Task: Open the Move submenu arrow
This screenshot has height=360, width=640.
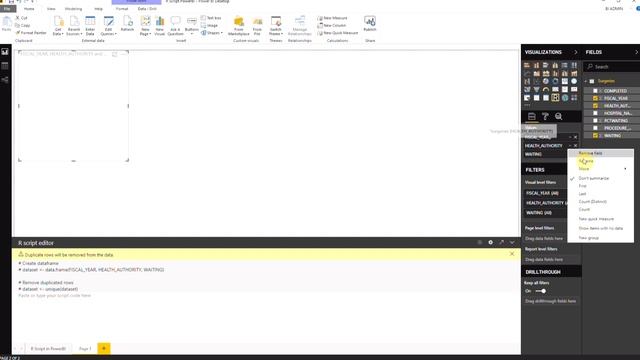Action: click(625, 169)
